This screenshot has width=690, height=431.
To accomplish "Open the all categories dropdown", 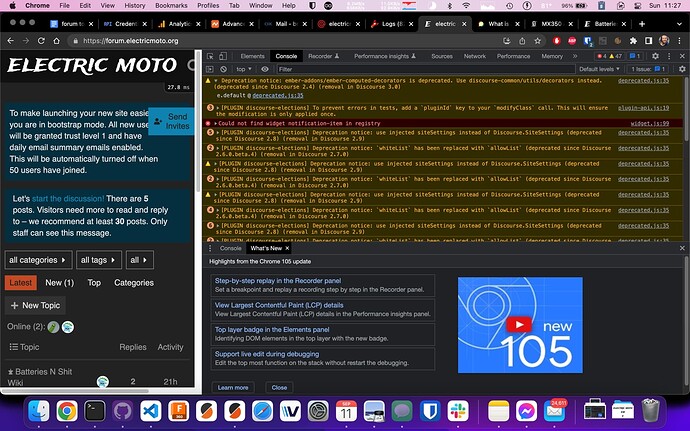I will tap(38, 260).
